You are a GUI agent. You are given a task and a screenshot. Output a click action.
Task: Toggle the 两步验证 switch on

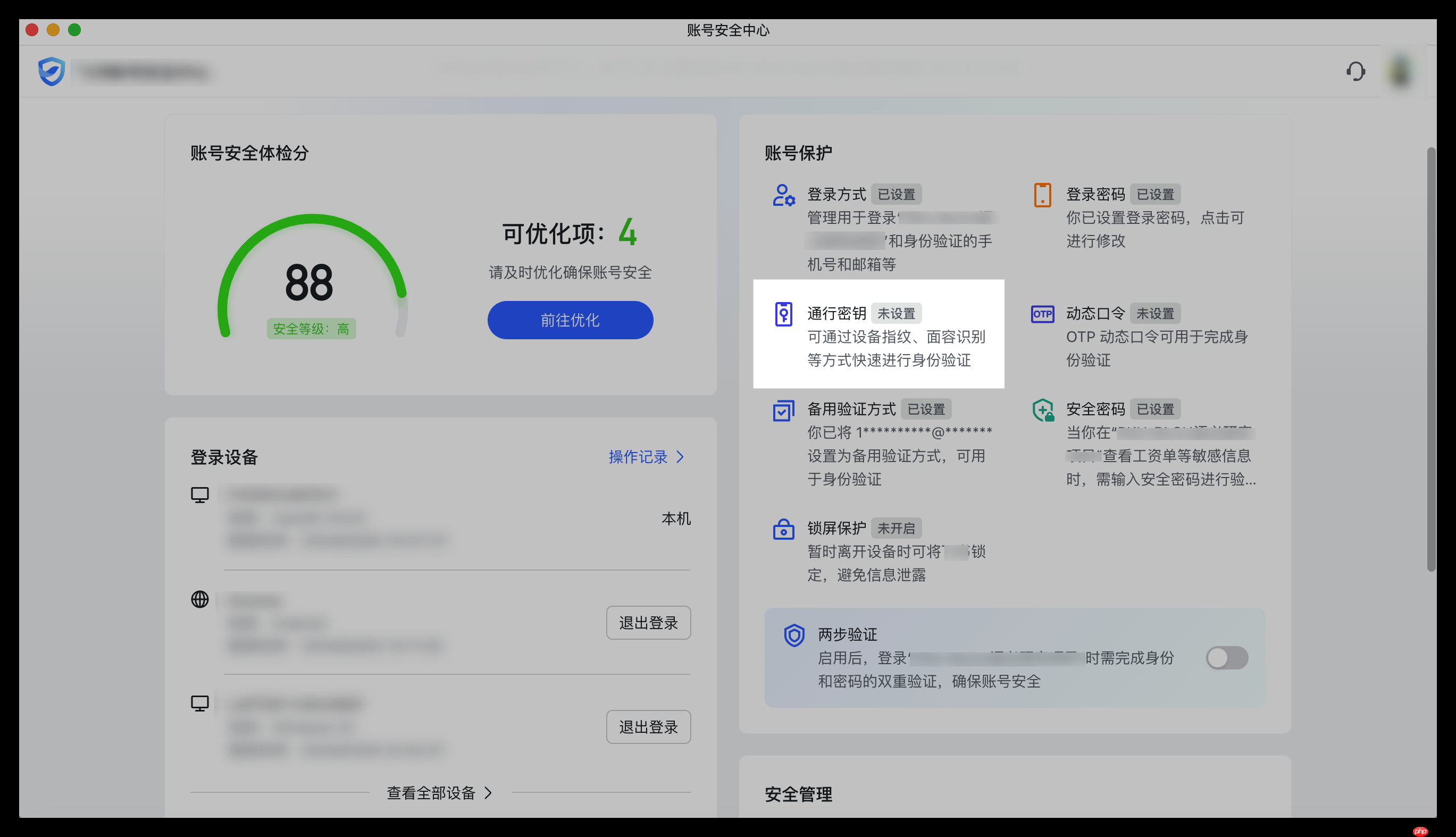coord(1227,658)
